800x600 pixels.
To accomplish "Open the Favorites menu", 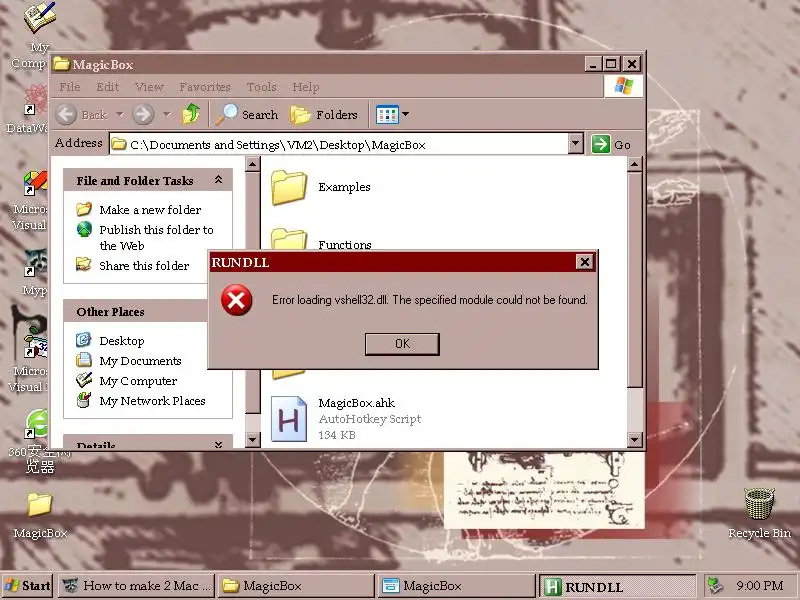I will click(205, 87).
